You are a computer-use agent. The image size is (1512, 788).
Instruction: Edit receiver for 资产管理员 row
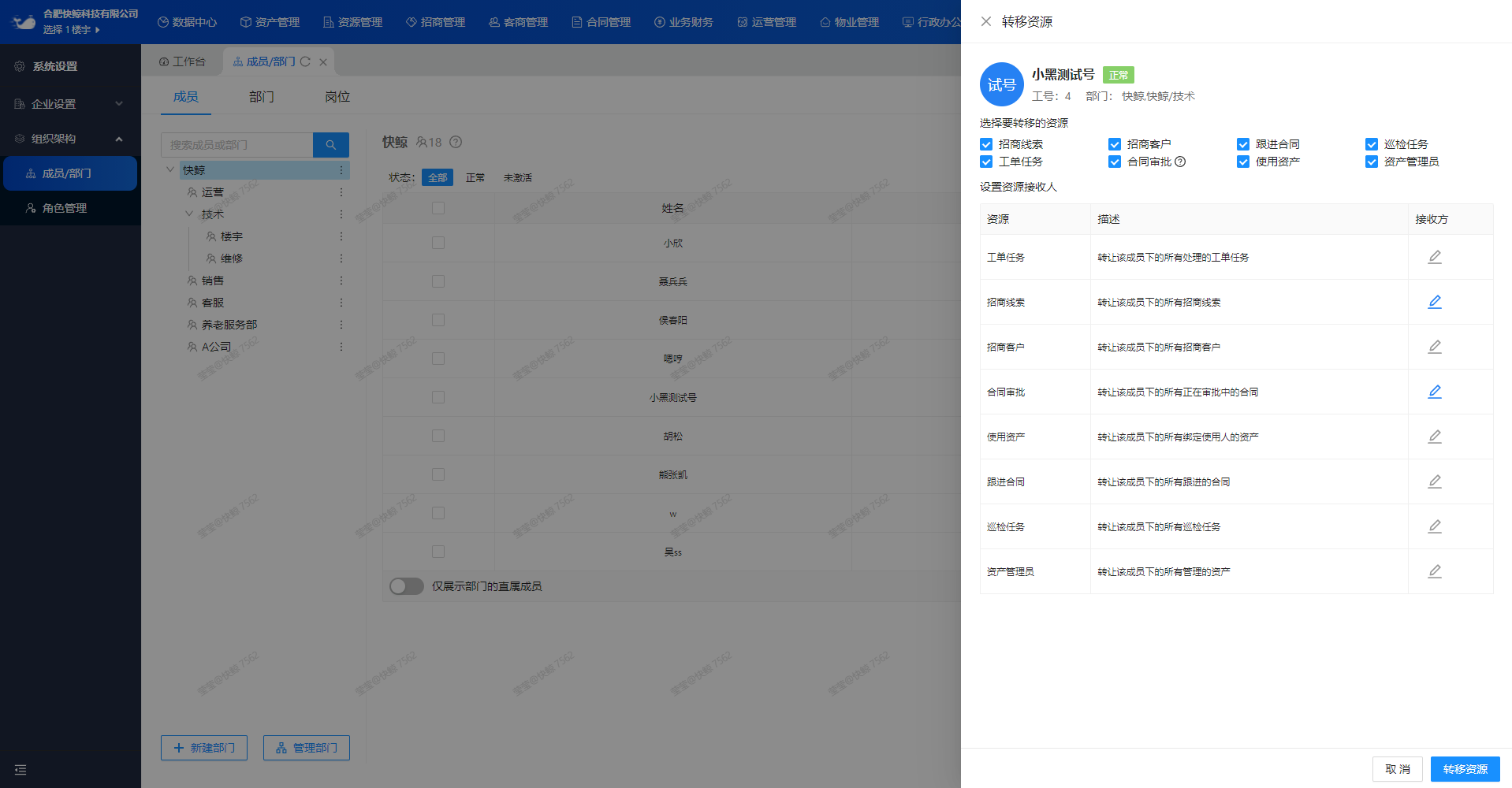pos(1434,571)
